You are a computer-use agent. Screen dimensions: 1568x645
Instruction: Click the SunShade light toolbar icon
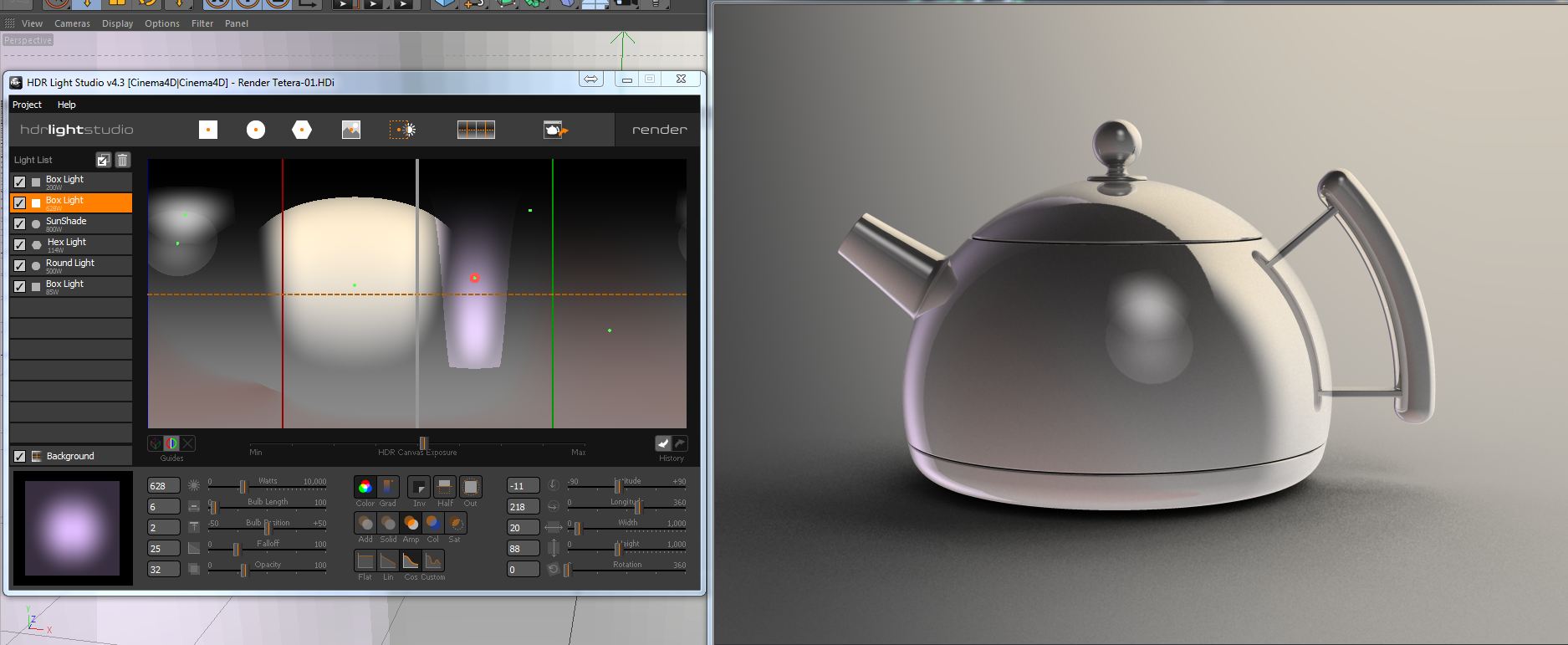[x=402, y=130]
